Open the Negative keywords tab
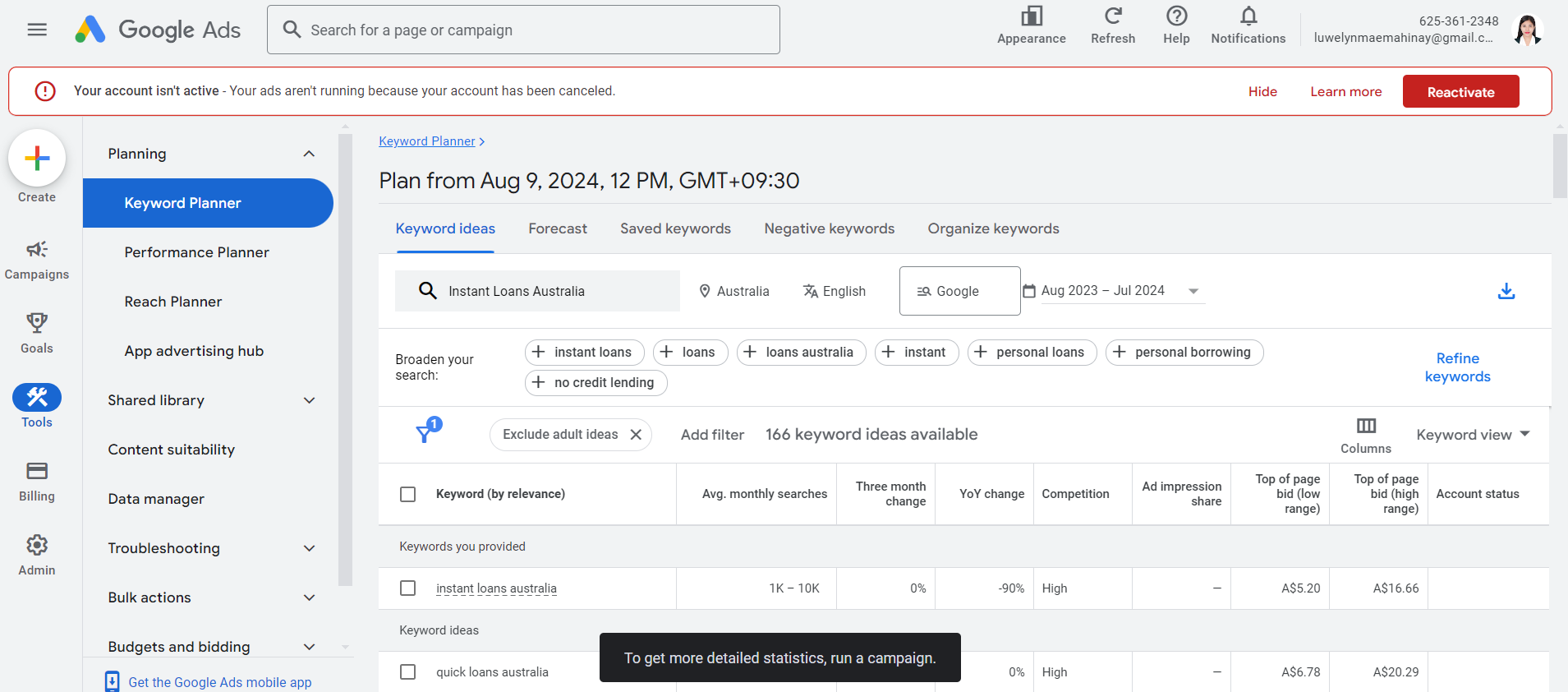 (x=829, y=228)
